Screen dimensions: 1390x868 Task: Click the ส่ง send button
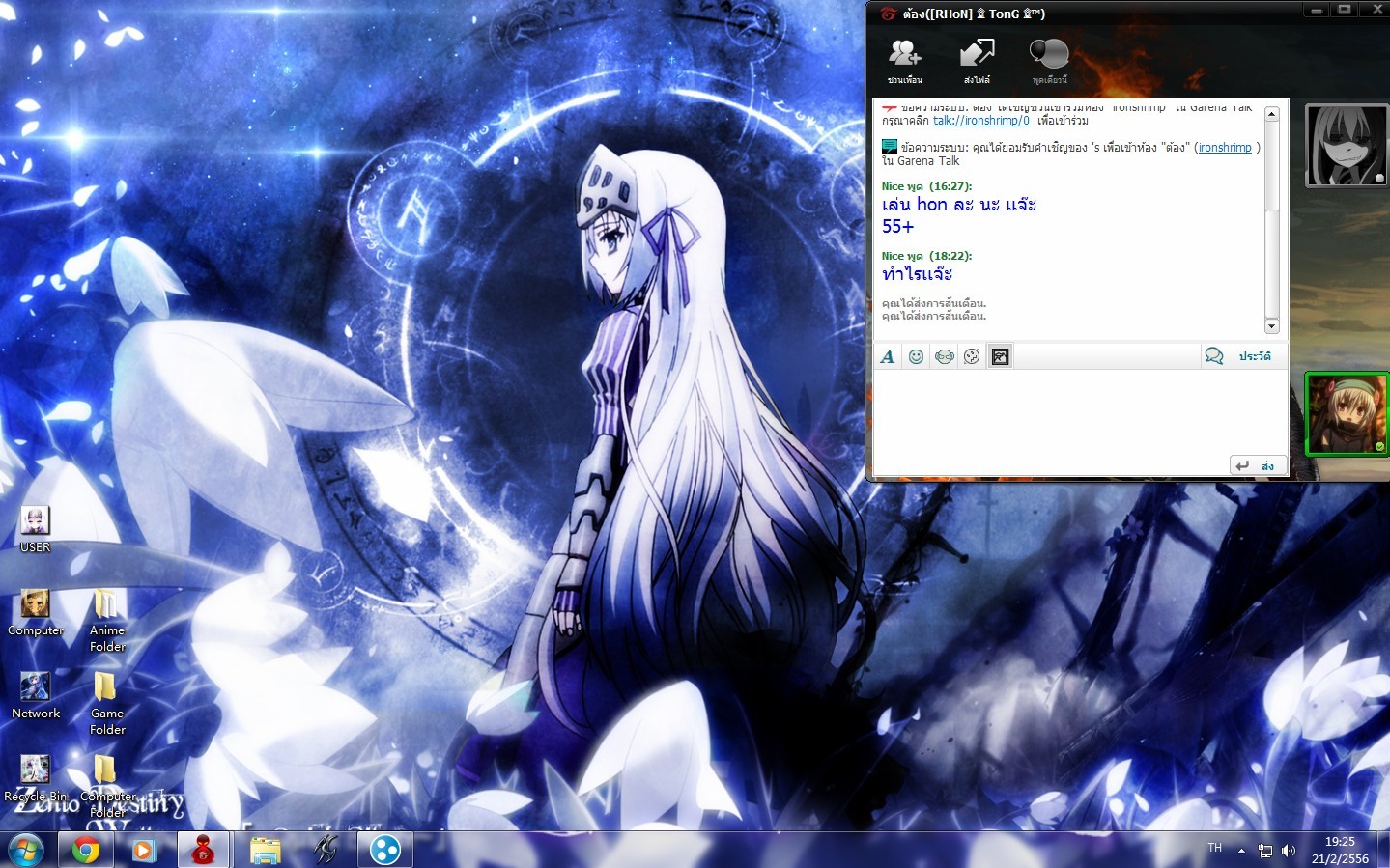click(1258, 465)
